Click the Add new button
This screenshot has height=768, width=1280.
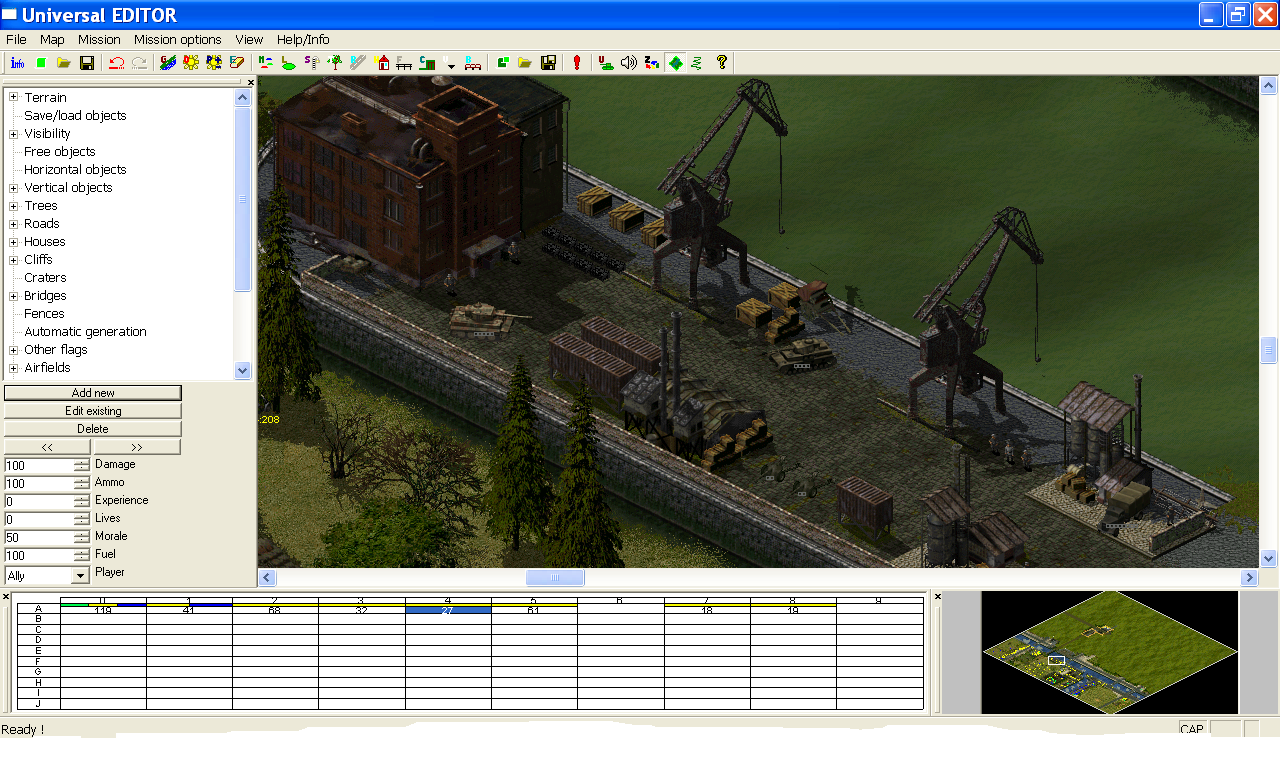[93, 393]
